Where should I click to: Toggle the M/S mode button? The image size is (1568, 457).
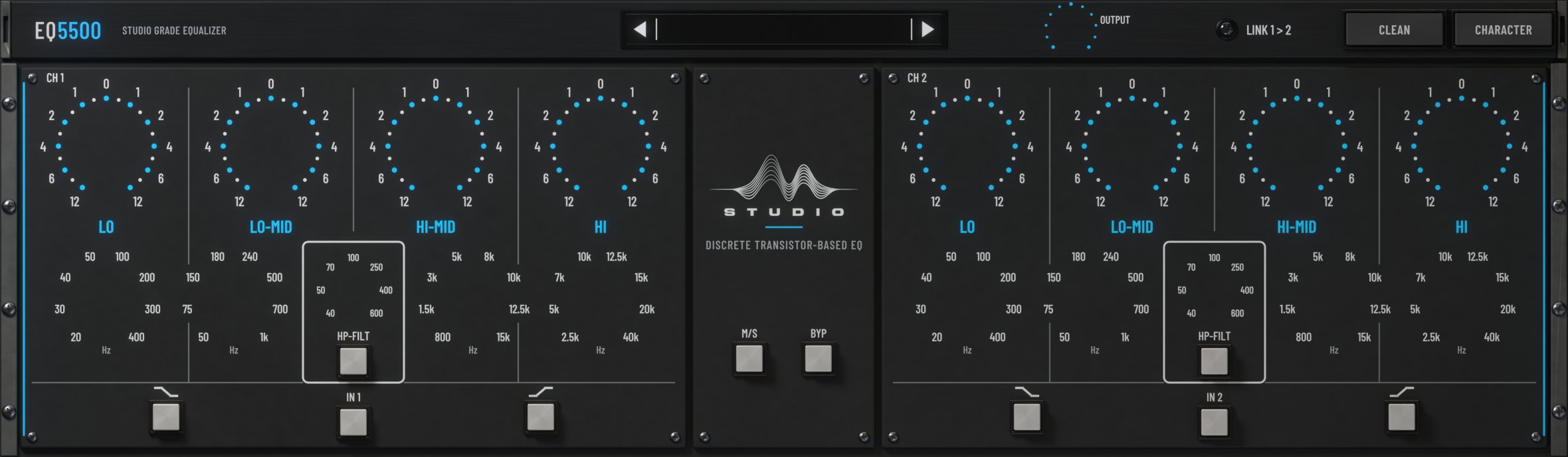[x=749, y=359]
